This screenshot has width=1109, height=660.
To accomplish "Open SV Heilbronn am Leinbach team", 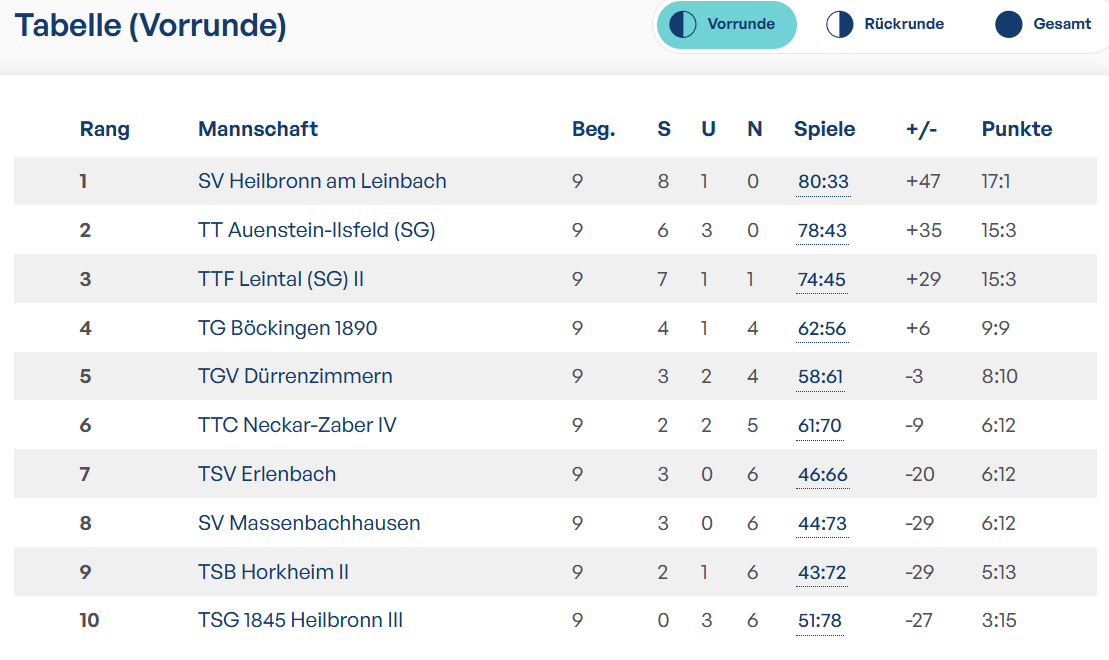I will [x=322, y=181].
